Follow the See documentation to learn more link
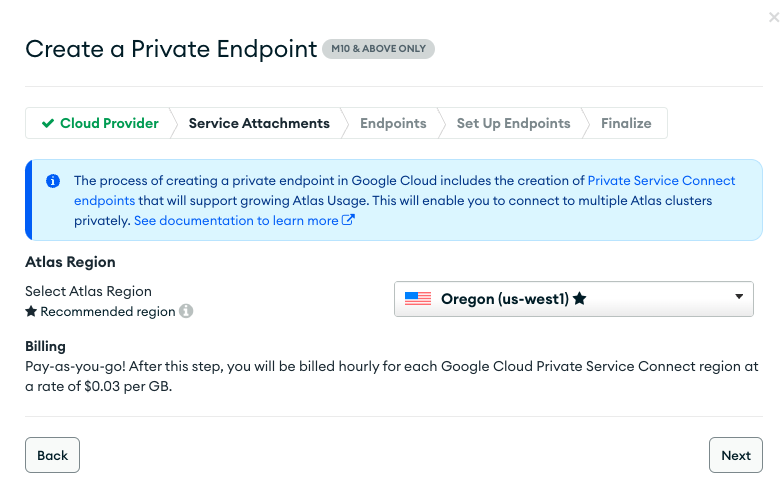783x488 pixels. tap(236, 221)
